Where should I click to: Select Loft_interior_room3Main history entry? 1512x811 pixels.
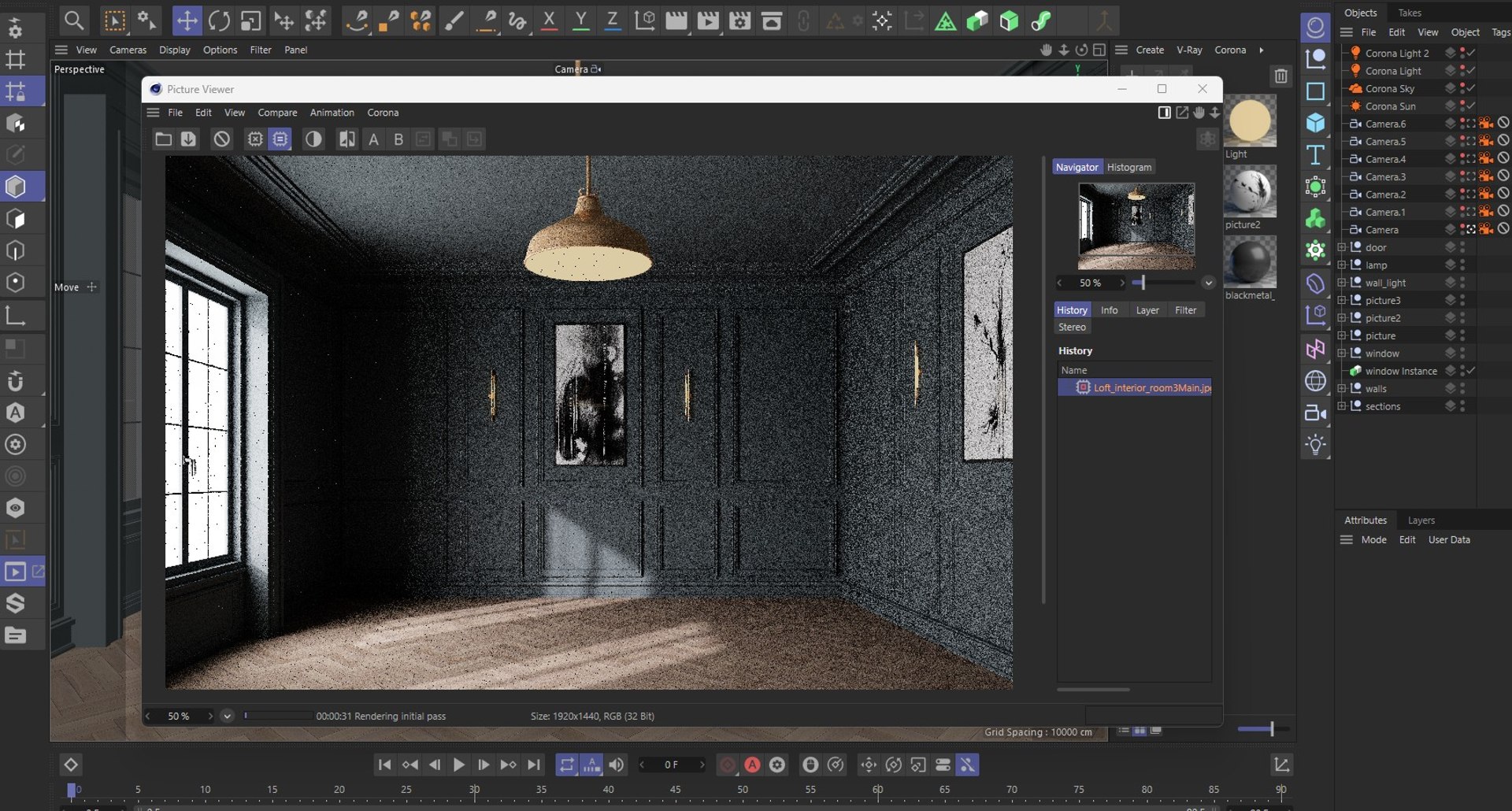(1134, 387)
